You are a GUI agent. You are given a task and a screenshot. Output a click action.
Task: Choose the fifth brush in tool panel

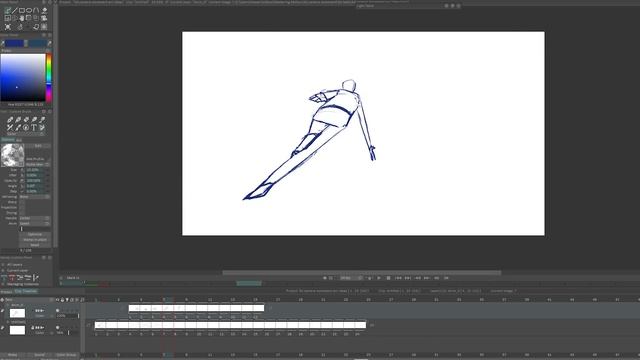pyautogui.click(x=42, y=119)
